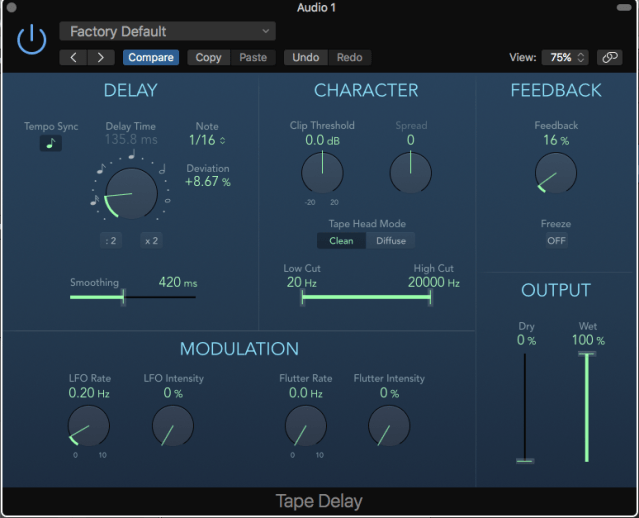The image size is (639, 518).
Task: Open the Factory Default preset dropdown
Action: 167,32
